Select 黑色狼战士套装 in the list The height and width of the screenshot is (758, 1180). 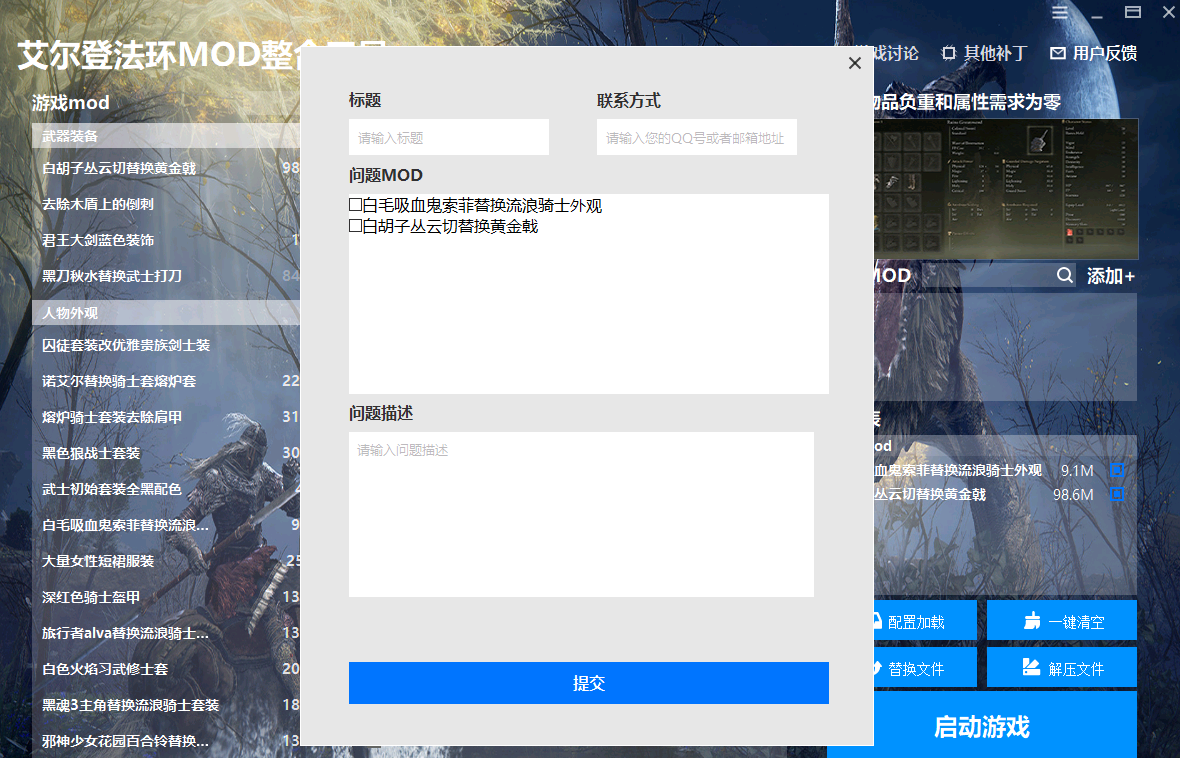pos(91,453)
